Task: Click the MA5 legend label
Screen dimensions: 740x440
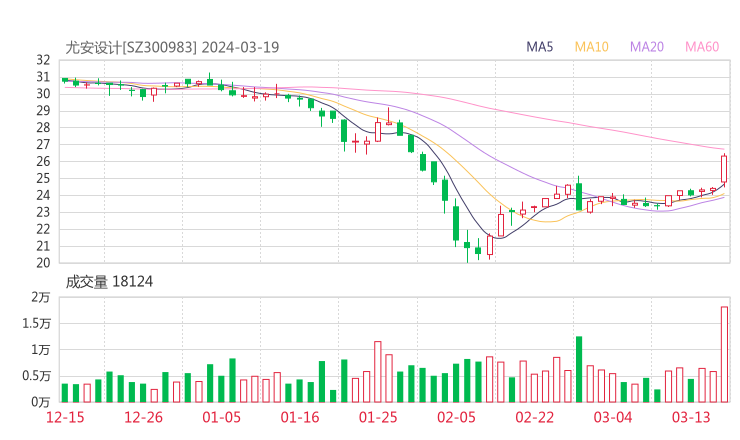Action: click(539, 47)
